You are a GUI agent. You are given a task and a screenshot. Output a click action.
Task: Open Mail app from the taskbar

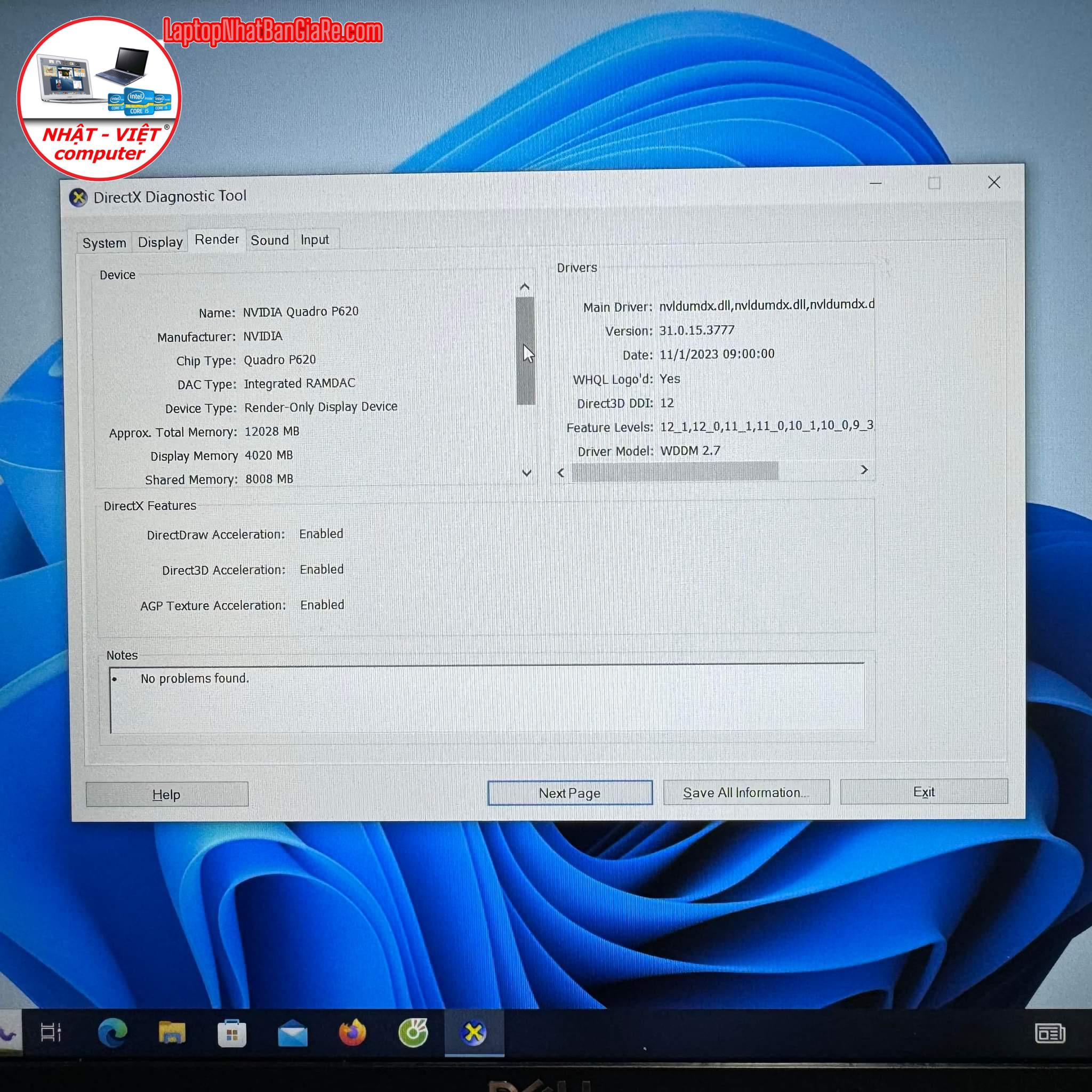(x=292, y=1034)
